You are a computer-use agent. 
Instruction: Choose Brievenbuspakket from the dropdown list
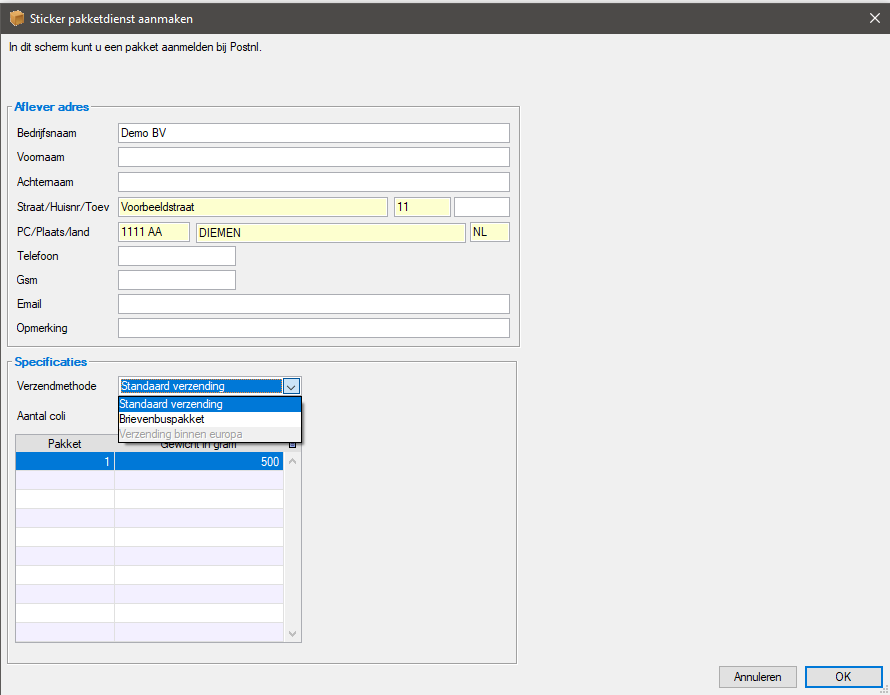209,419
